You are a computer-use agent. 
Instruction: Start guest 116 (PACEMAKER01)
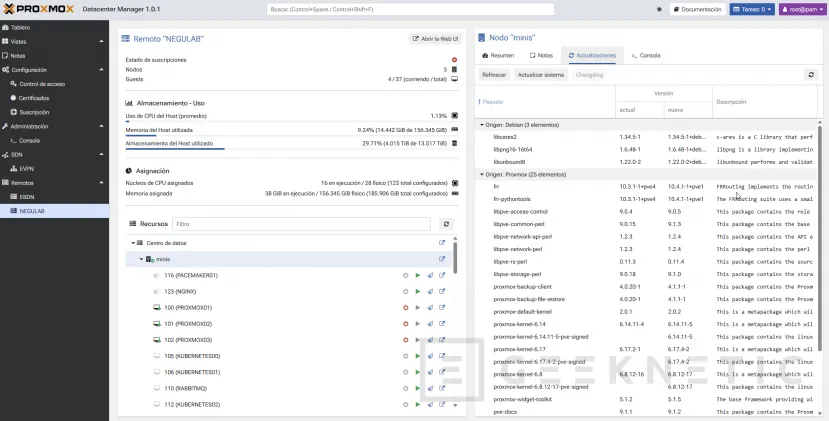[418, 276]
